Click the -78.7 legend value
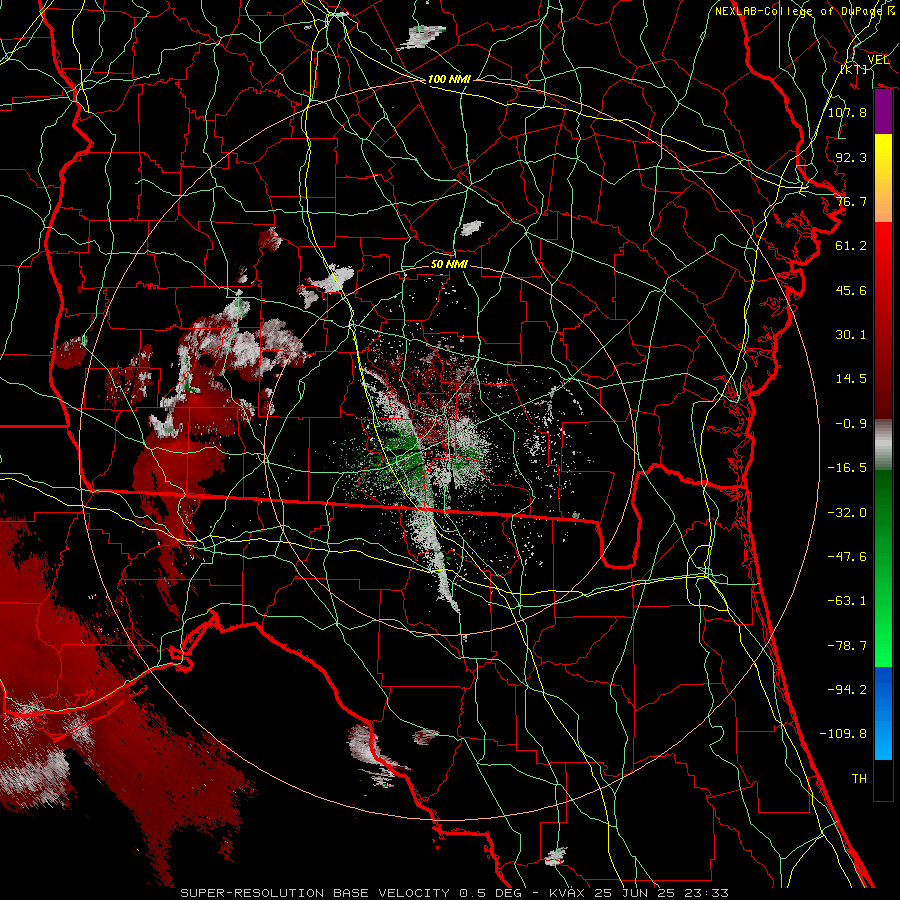The width and height of the screenshot is (900, 900). coord(847,645)
